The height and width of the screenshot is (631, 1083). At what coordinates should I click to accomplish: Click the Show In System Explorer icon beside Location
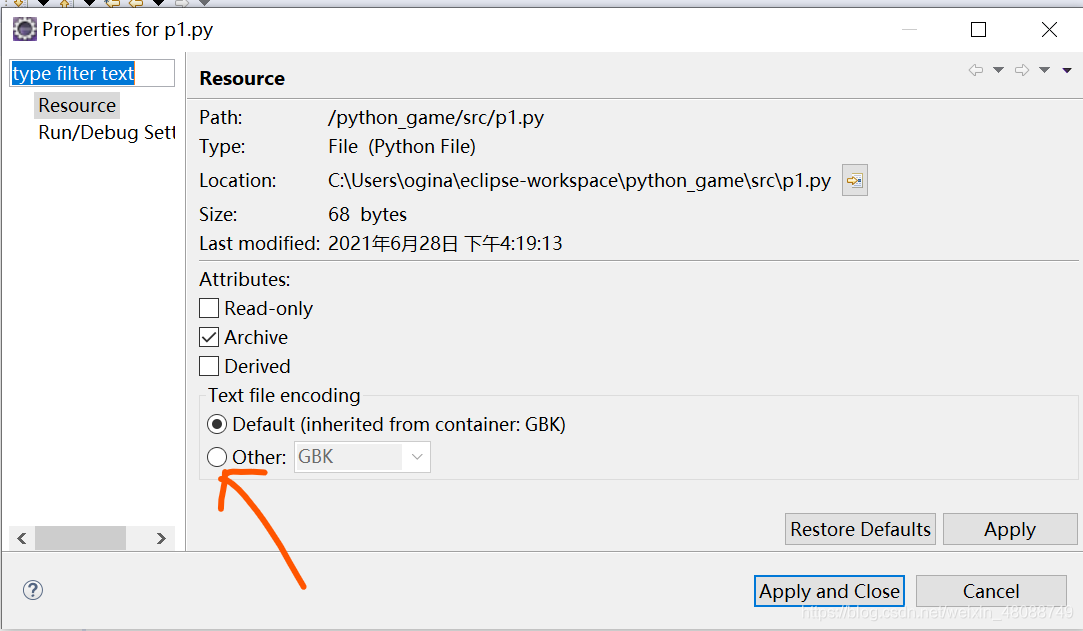pyautogui.click(x=854, y=181)
